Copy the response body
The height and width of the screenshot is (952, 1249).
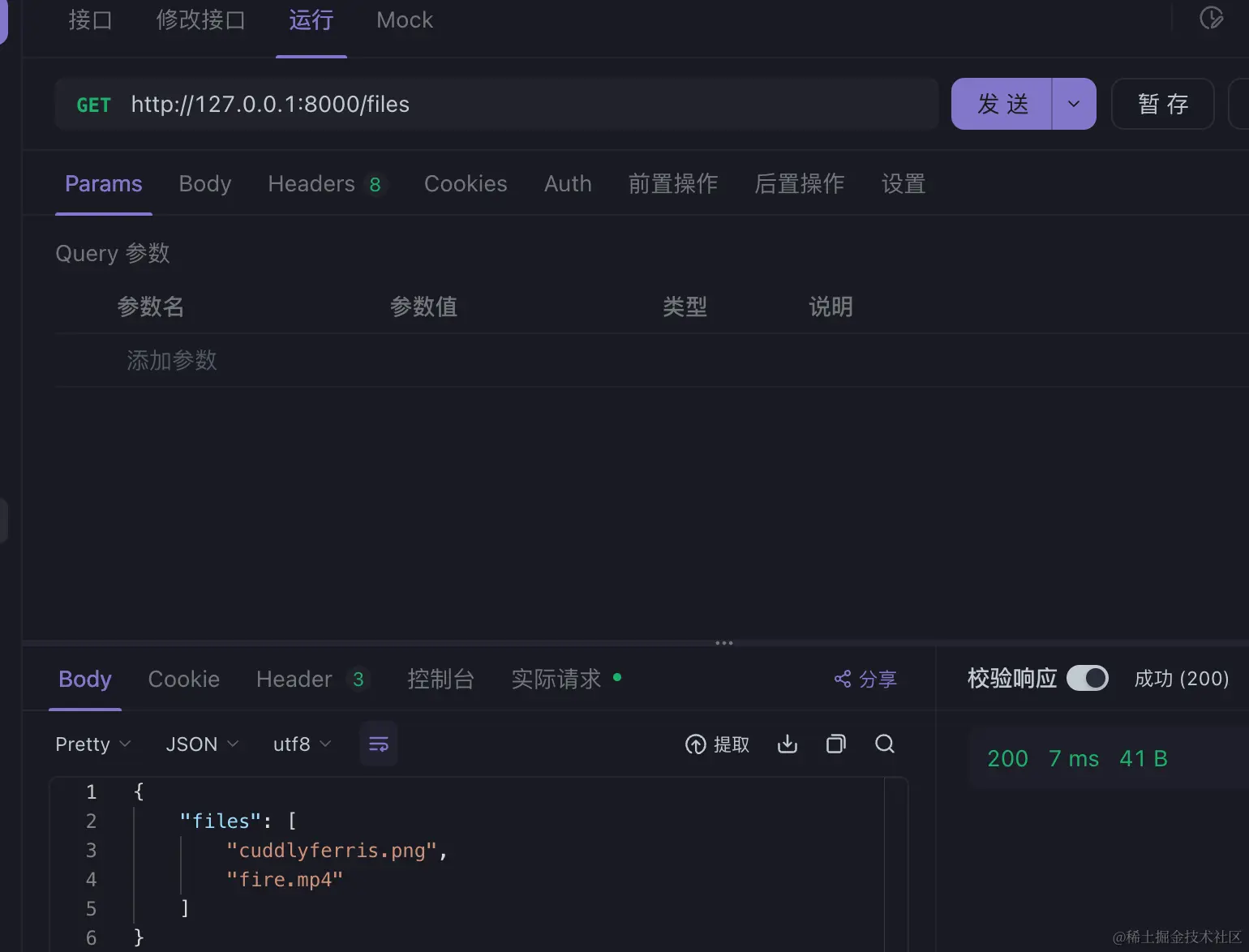pyautogui.click(x=836, y=744)
